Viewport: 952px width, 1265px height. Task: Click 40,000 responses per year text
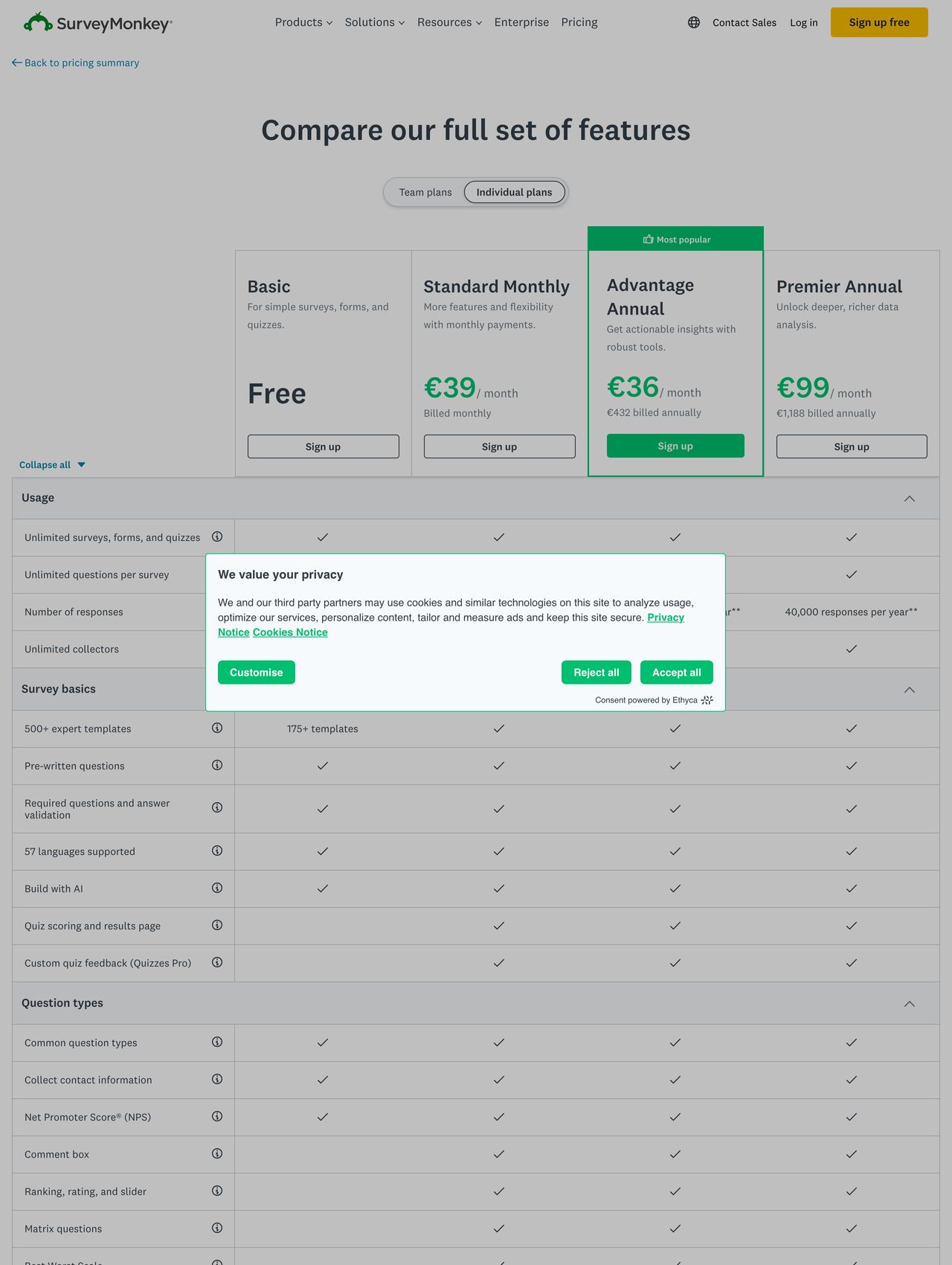tap(852, 612)
